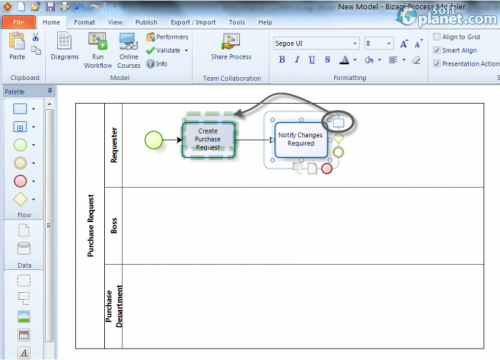Select the End Event red circle in Palette

click(20, 181)
